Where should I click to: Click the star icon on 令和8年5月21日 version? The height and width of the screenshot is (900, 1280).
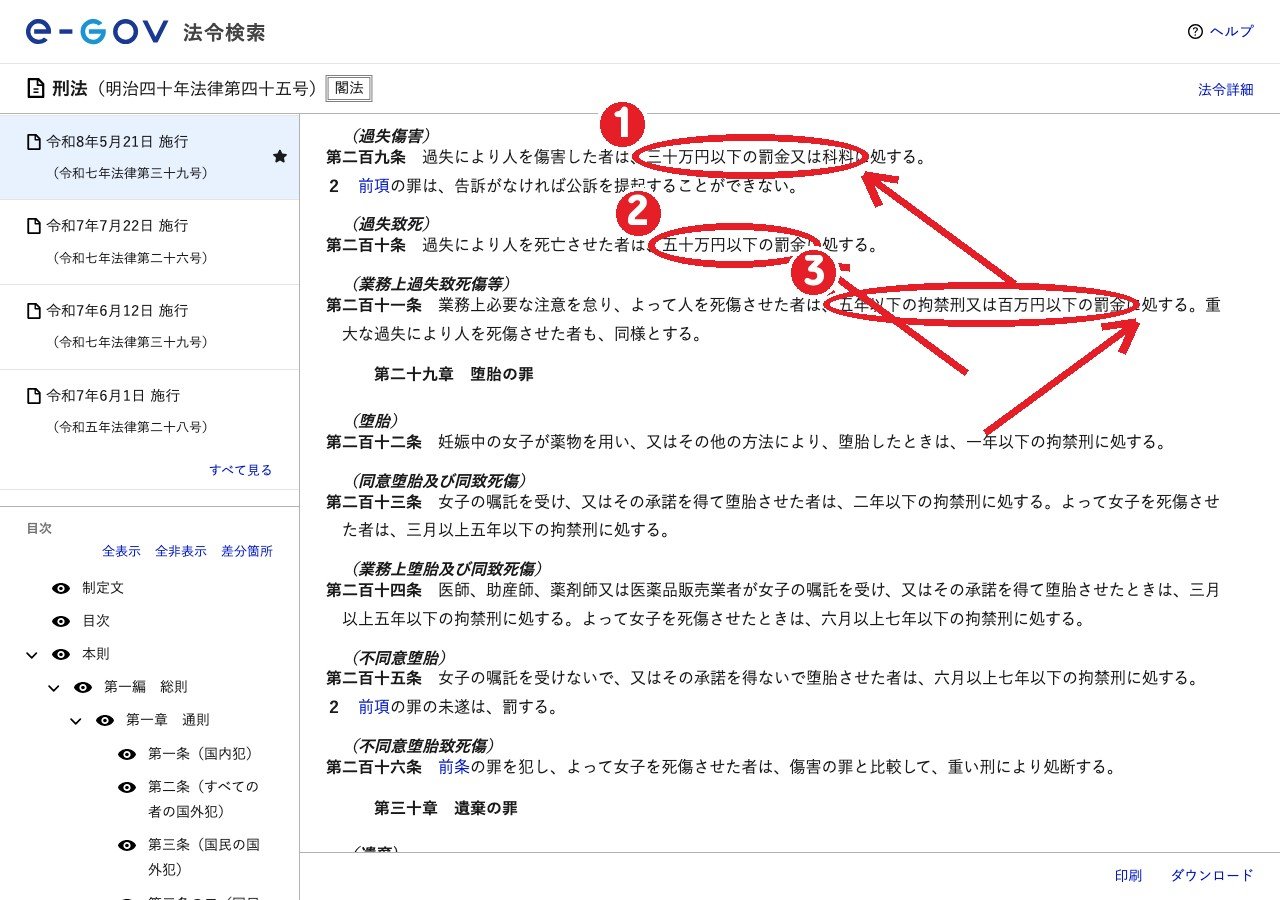(x=280, y=157)
